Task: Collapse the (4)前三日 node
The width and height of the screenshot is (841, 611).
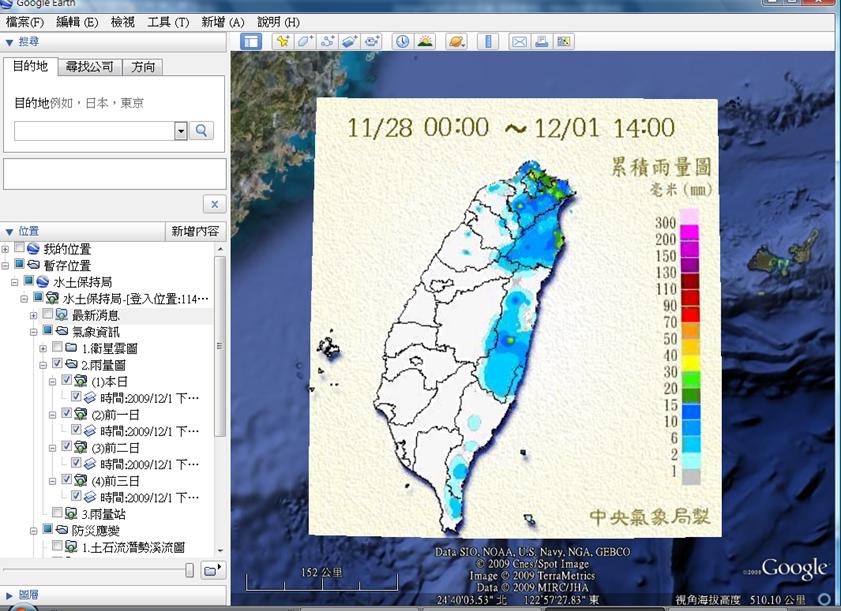Action: [53, 481]
